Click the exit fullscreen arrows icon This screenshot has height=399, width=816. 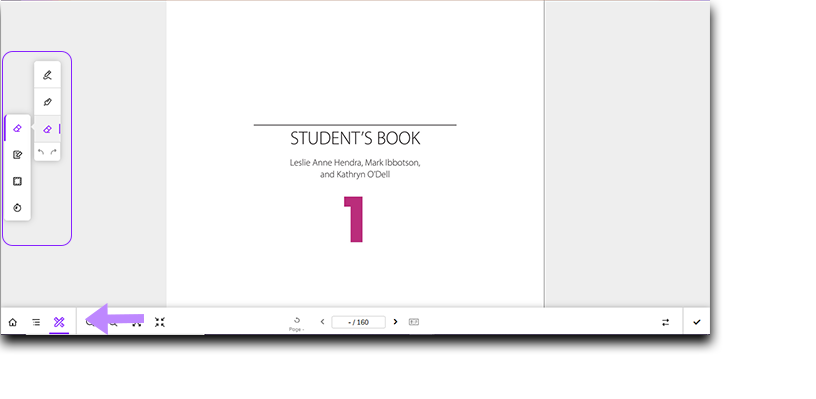tap(160, 323)
